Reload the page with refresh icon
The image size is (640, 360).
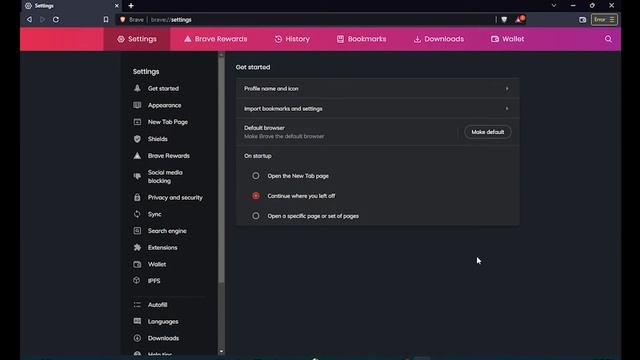tap(56, 20)
